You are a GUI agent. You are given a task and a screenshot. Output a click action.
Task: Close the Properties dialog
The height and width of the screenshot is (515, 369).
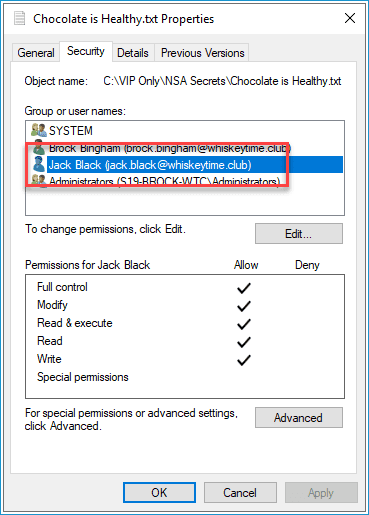coord(350,18)
